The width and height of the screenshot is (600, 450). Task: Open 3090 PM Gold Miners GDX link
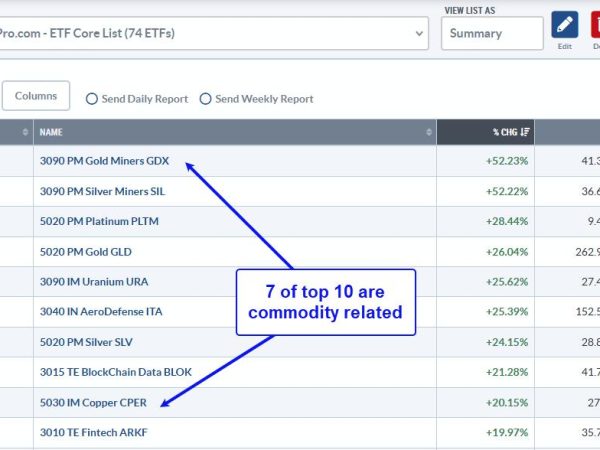[x=104, y=161]
